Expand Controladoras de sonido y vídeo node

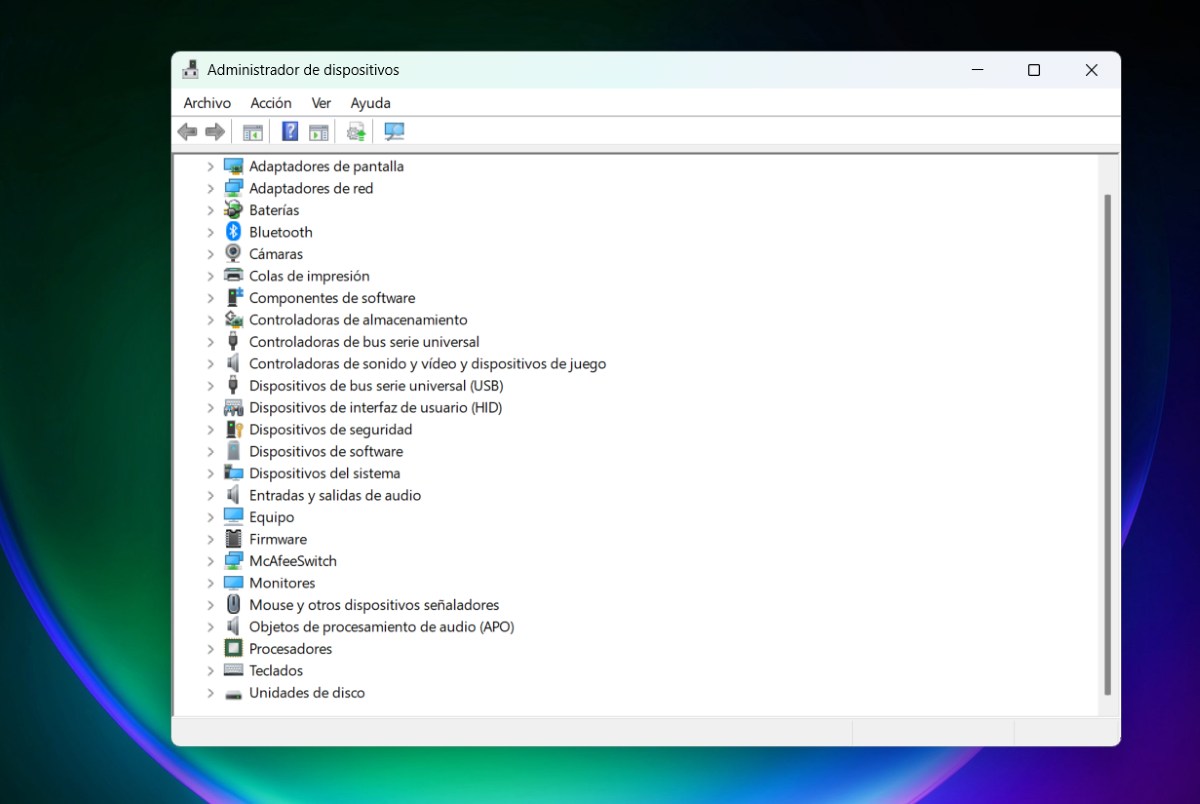[210, 364]
